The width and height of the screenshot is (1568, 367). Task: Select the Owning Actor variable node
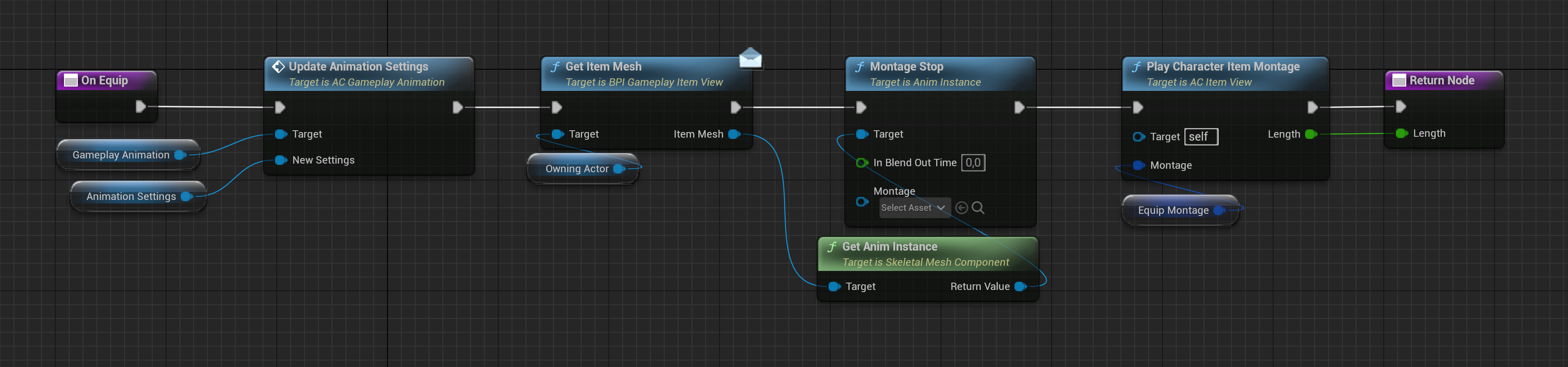coord(582,169)
